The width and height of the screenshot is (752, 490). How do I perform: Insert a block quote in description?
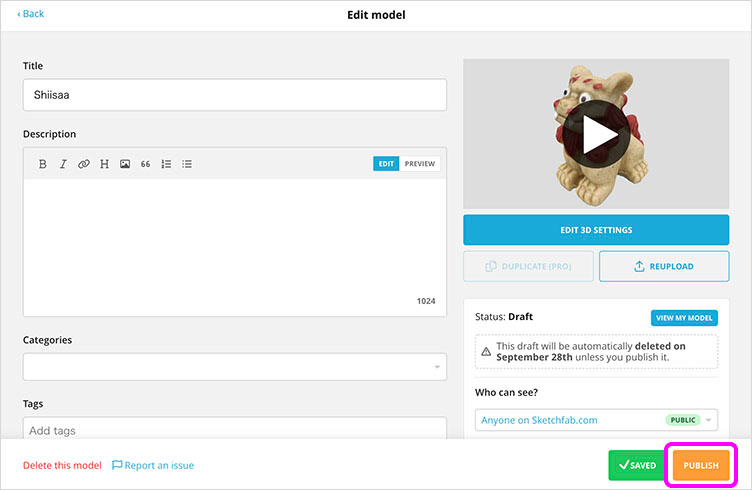tap(145, 164)
